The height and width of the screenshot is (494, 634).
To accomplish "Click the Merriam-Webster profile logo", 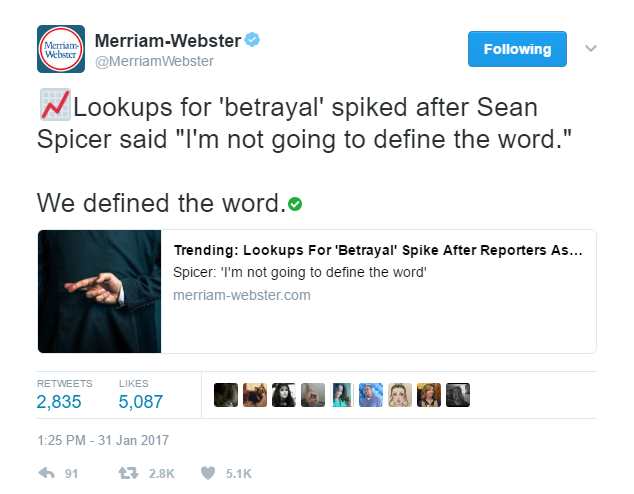I will (61, 49).
